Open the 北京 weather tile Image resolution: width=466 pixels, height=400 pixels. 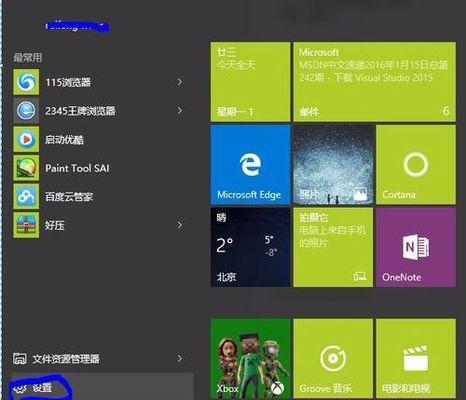tap(250, 247)
